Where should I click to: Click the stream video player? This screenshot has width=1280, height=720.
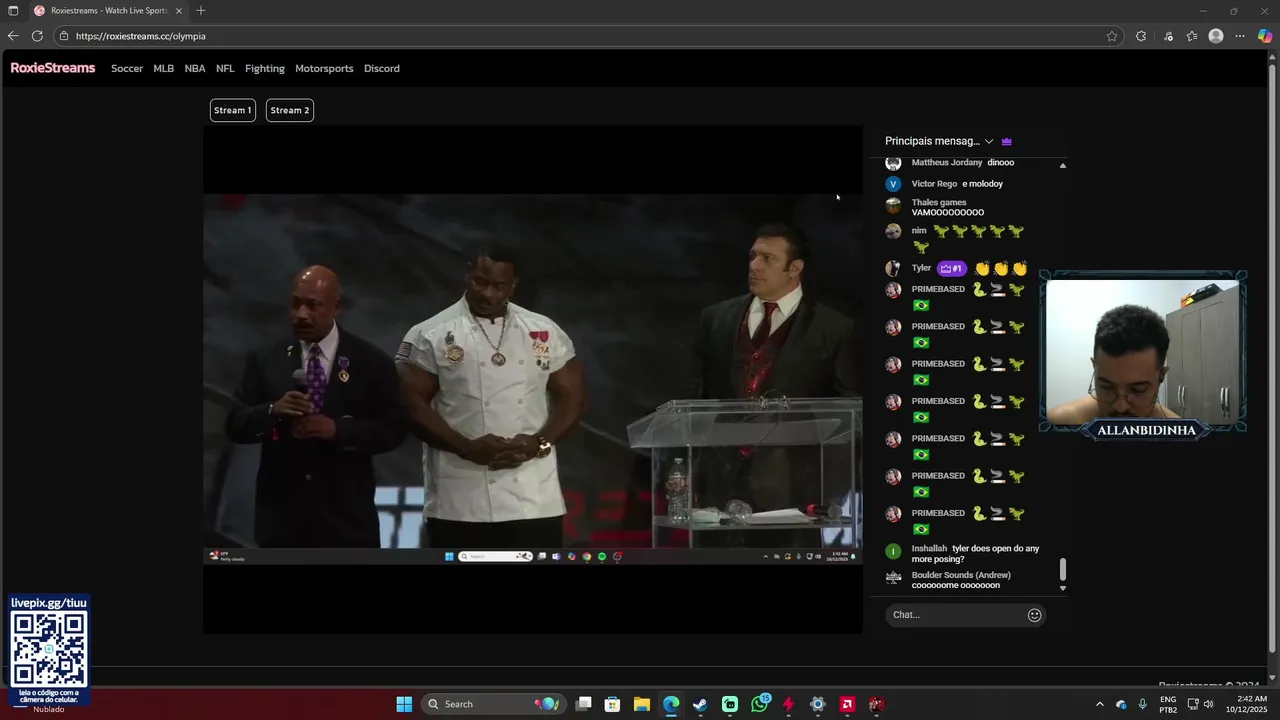click(x=533, y=379)
